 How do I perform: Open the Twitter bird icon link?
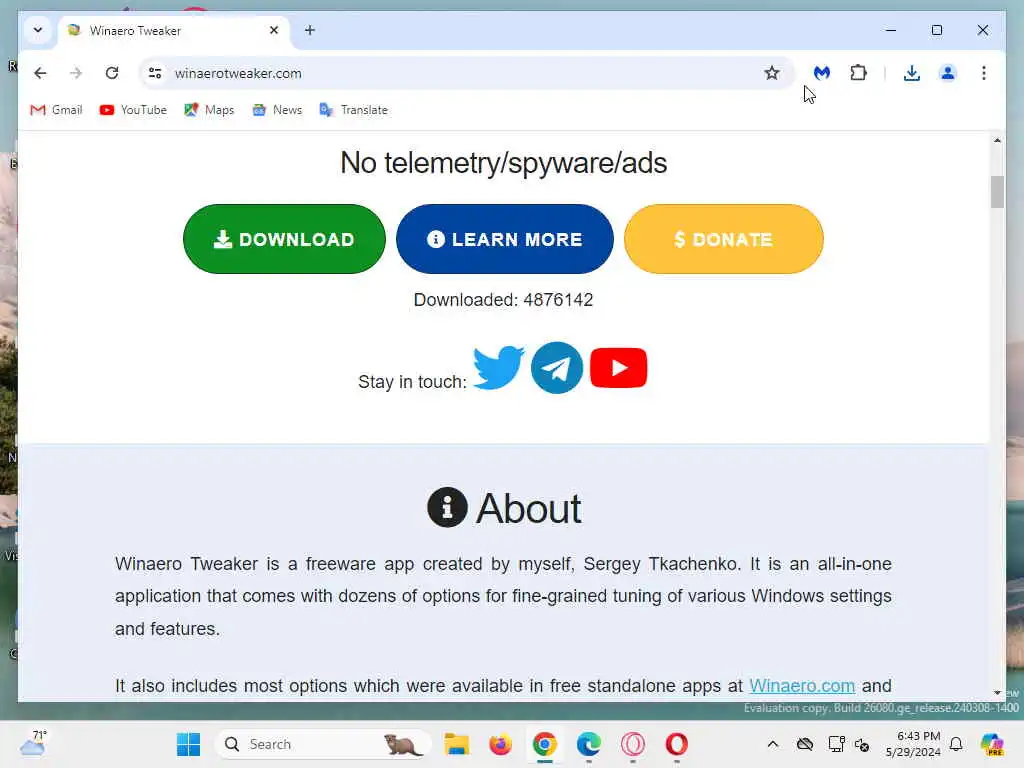pos(498,368)
